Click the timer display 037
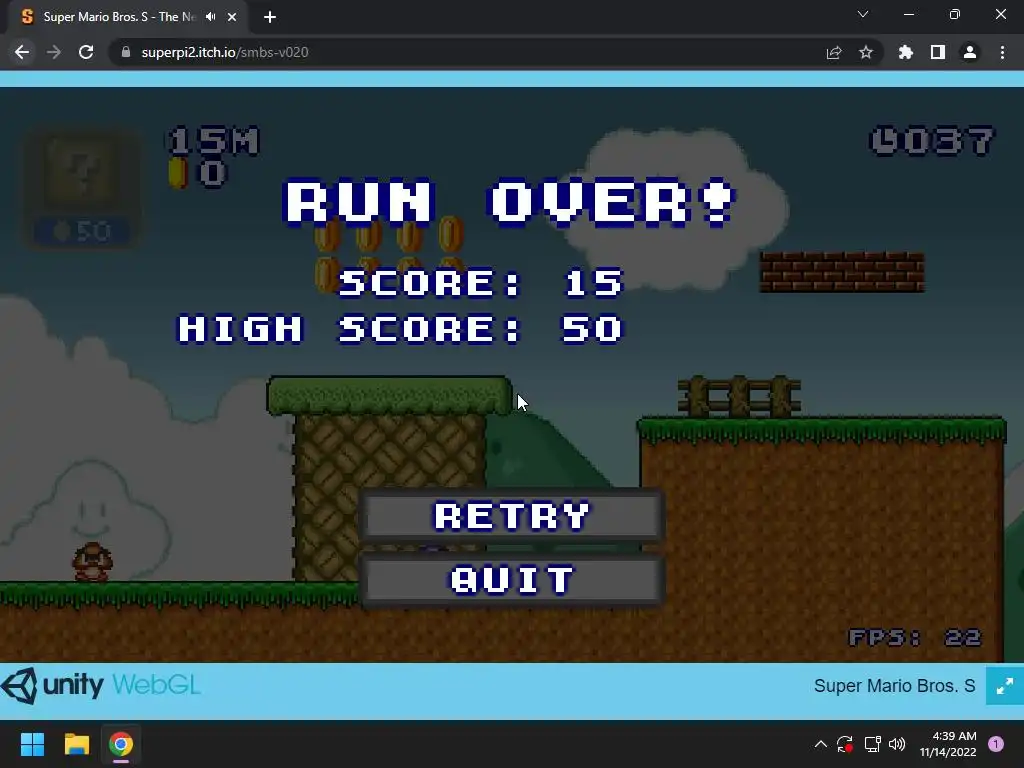 point(933,141)
